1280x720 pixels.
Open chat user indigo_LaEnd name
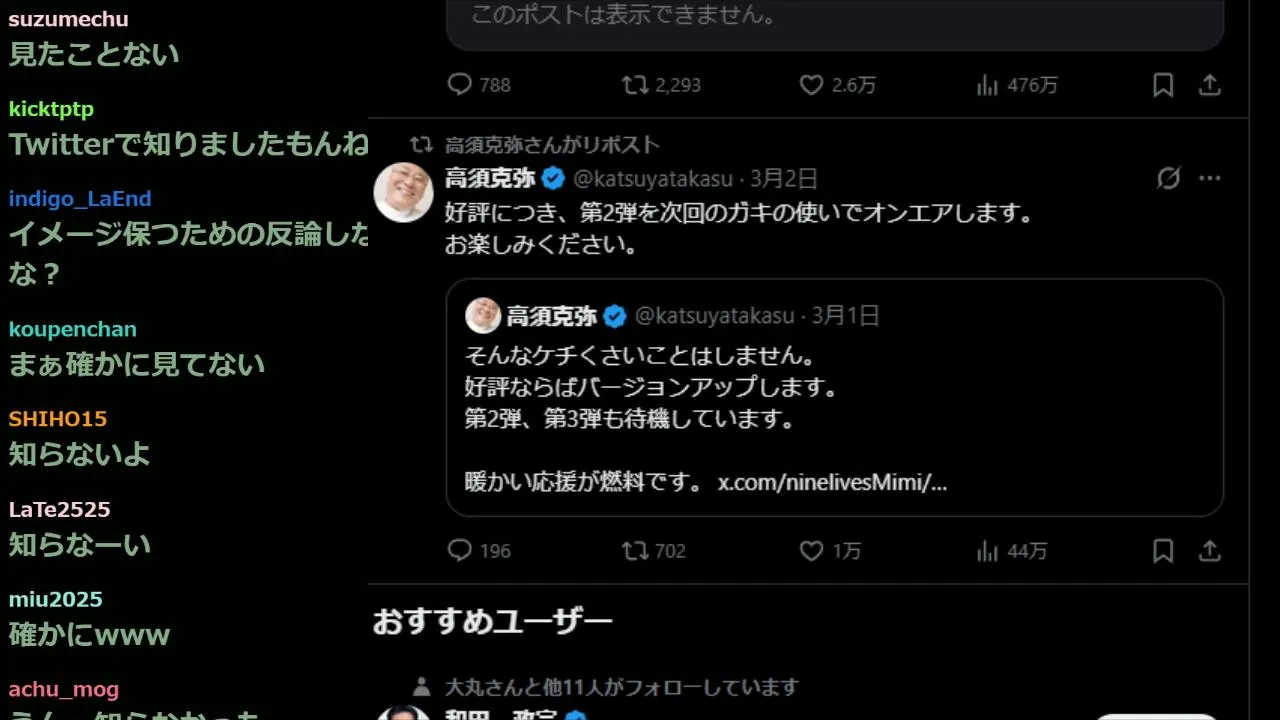(80, 199)
